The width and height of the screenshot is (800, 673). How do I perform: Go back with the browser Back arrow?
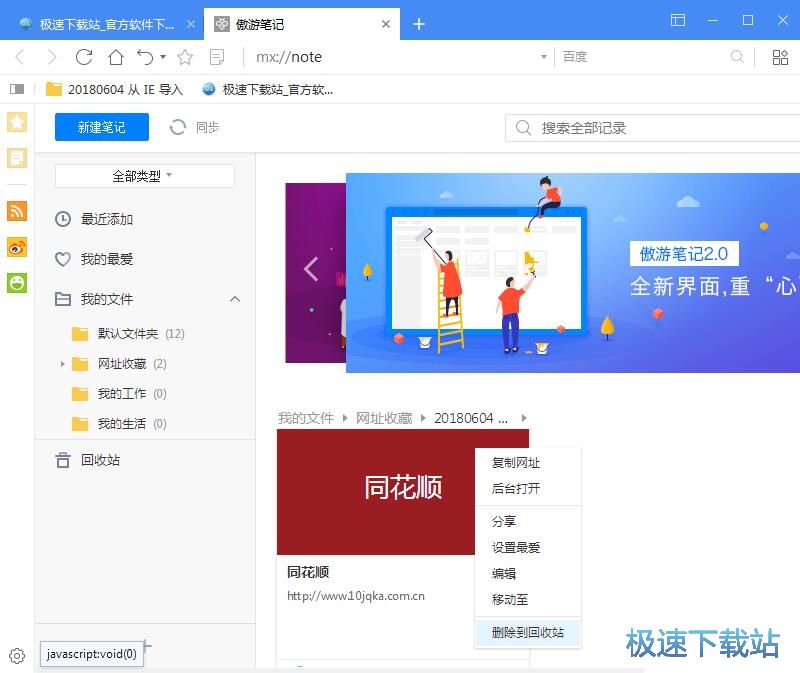tap(20, 57)
